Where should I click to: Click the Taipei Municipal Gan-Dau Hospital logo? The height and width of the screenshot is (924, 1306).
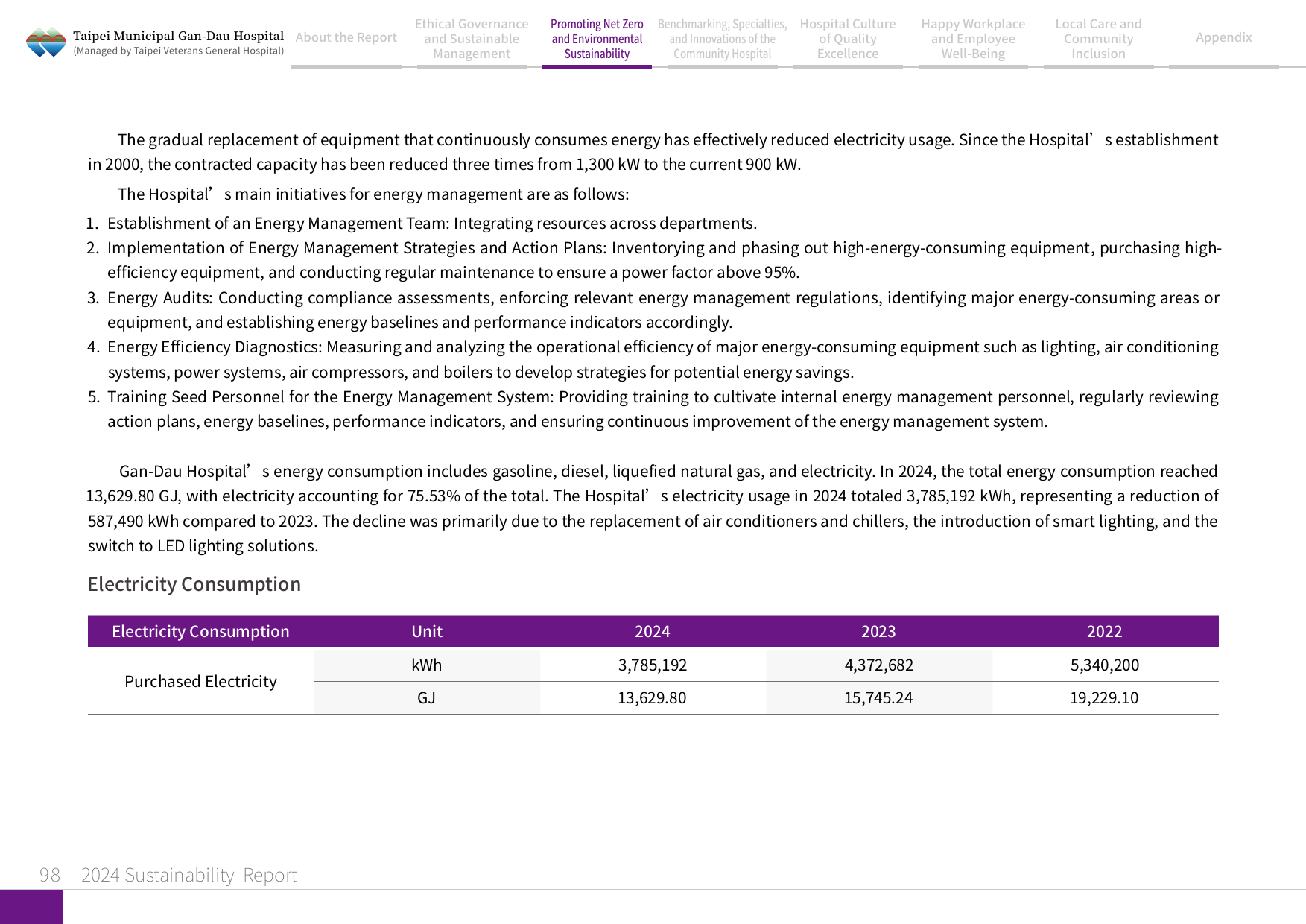[x=46, y=42]
